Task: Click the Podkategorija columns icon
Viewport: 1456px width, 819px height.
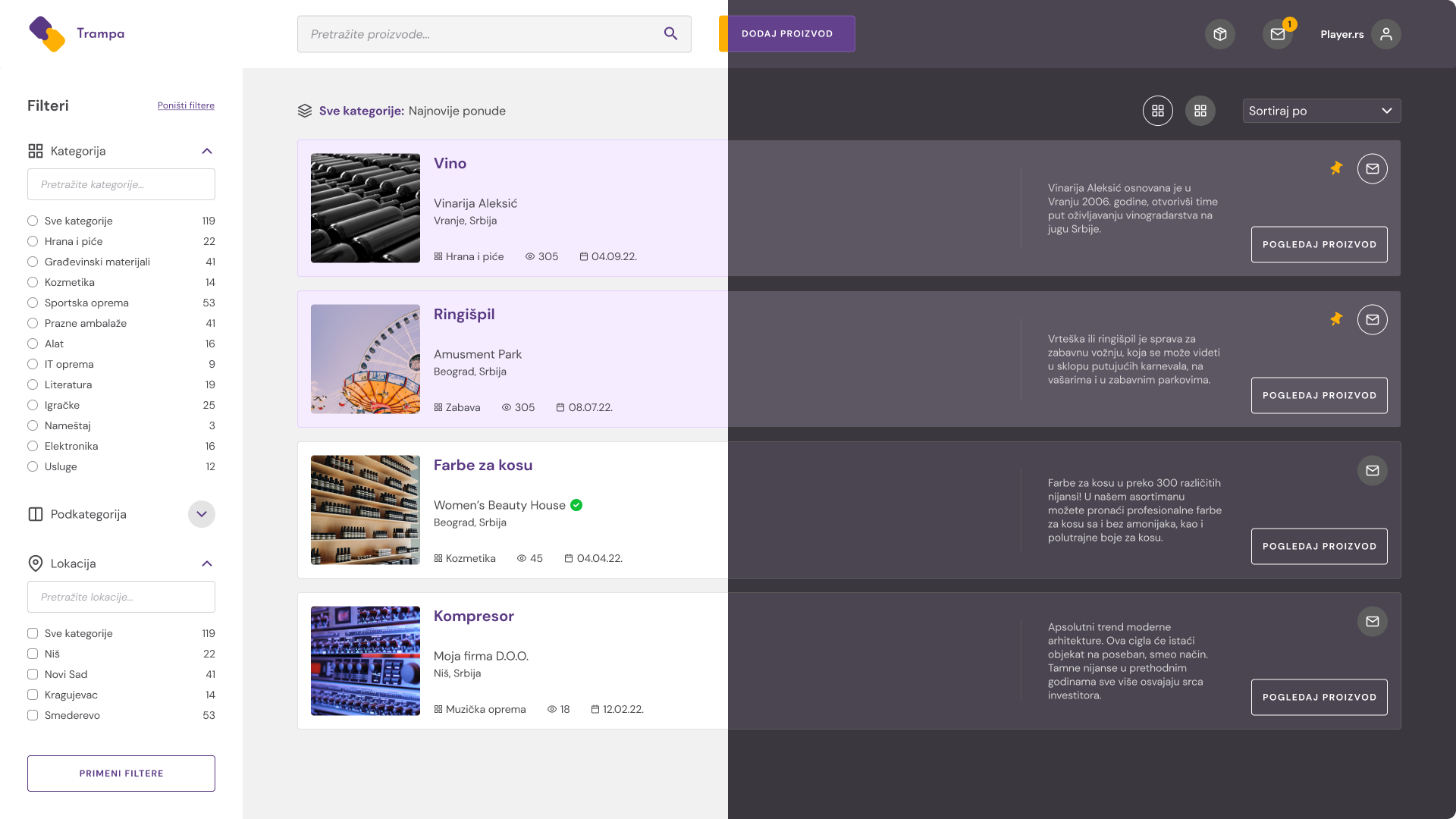Action: [36, 514]
